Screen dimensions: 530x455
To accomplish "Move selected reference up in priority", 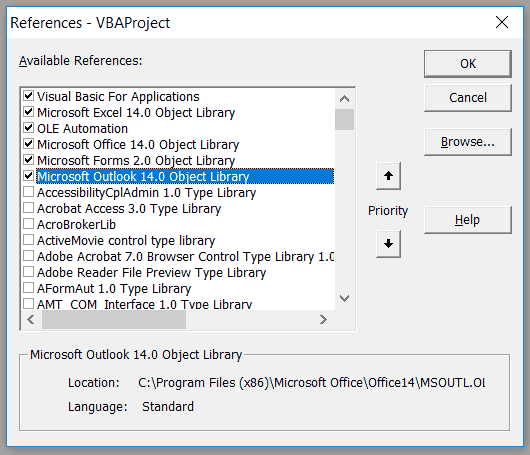I will [388, 176].
